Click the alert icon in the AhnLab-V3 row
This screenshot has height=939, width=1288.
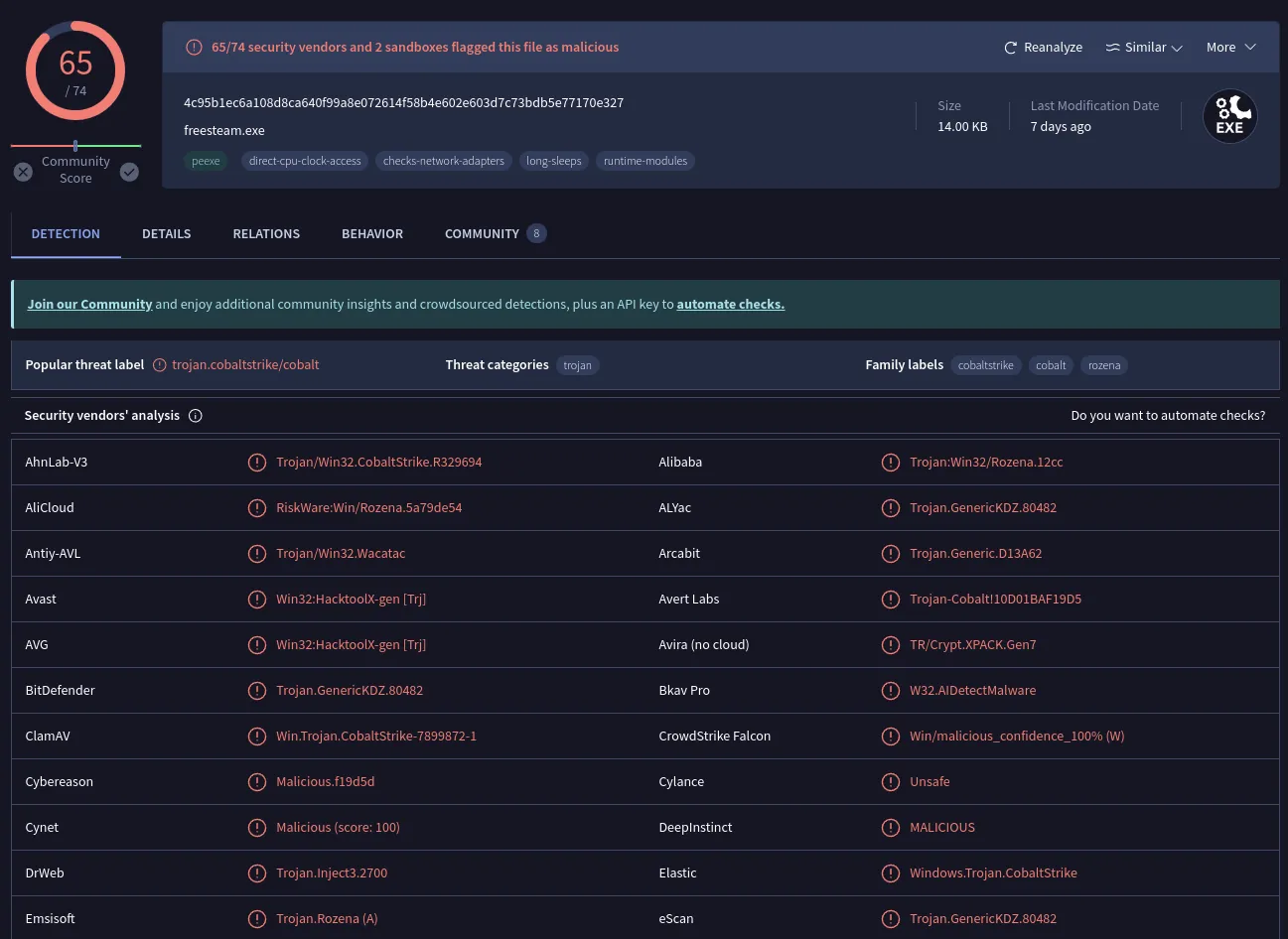(x=257, y=463)
